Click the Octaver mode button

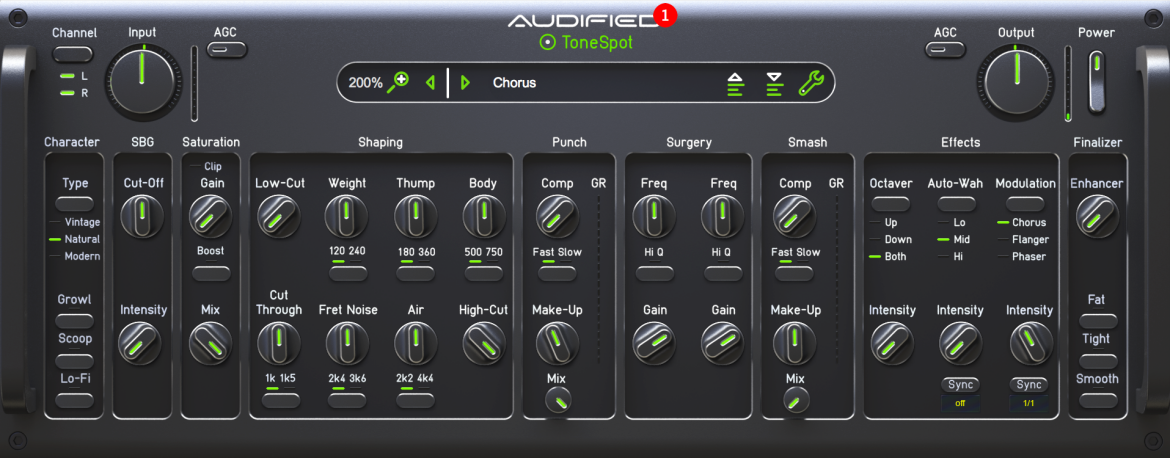(x=891, y=204)
